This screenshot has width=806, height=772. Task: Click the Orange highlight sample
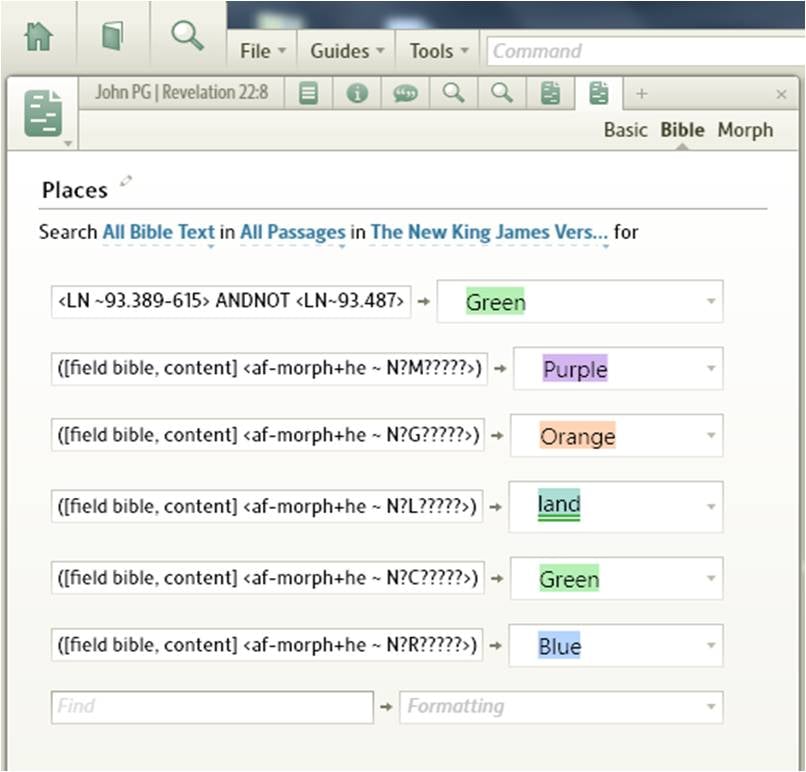577,436
